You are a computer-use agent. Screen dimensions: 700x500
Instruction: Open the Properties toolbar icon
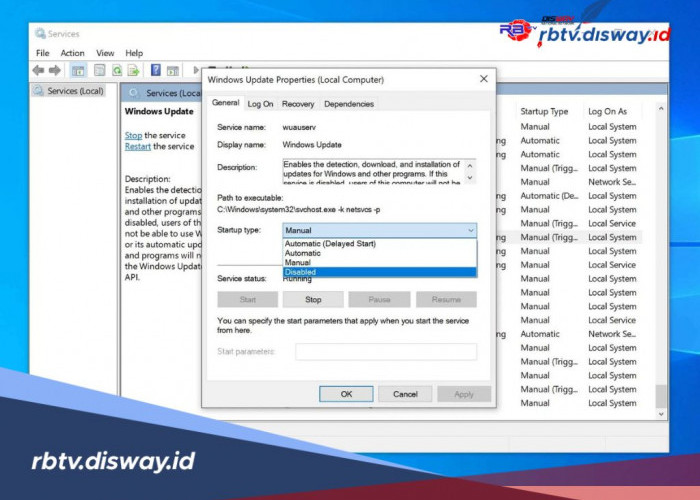[x=99, y=70]
